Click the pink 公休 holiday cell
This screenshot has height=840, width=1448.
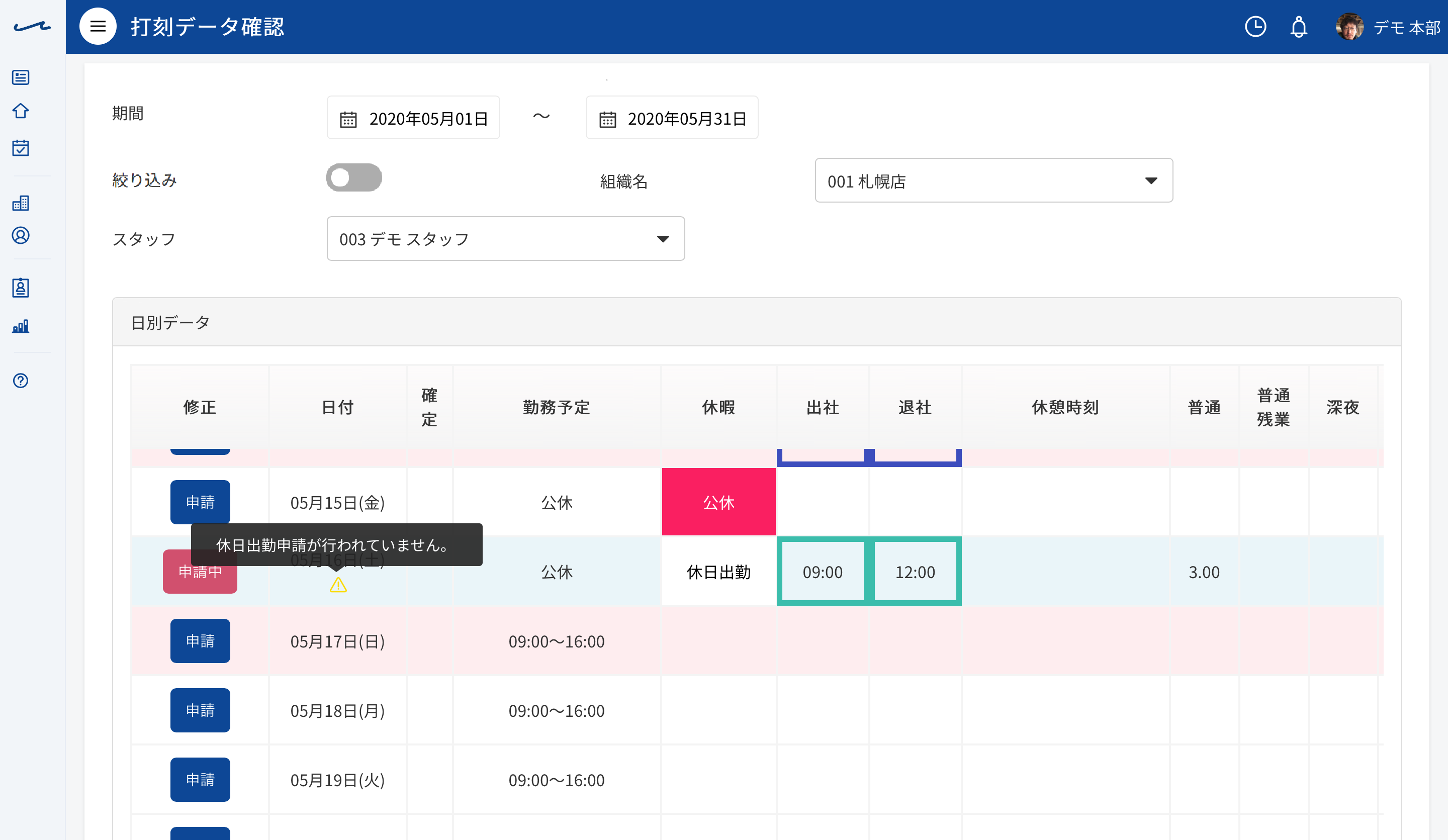tap(718, 502)
